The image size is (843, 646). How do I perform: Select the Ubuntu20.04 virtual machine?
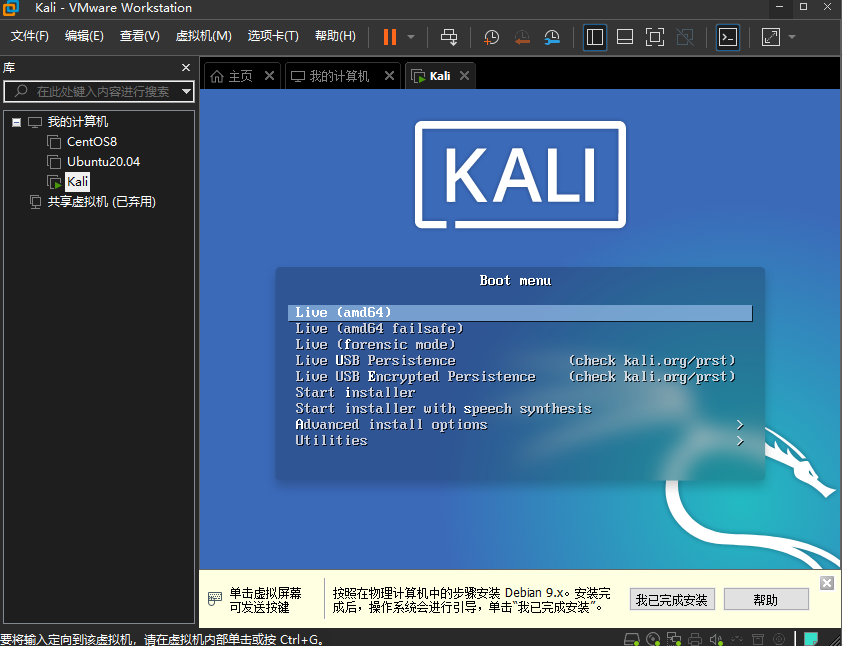pos(103,162)
